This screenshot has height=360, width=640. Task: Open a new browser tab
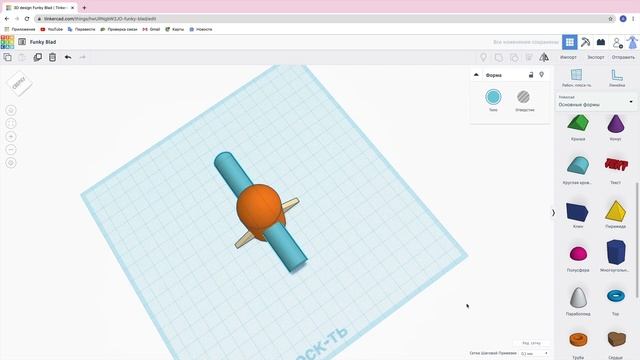coord(84,8)
